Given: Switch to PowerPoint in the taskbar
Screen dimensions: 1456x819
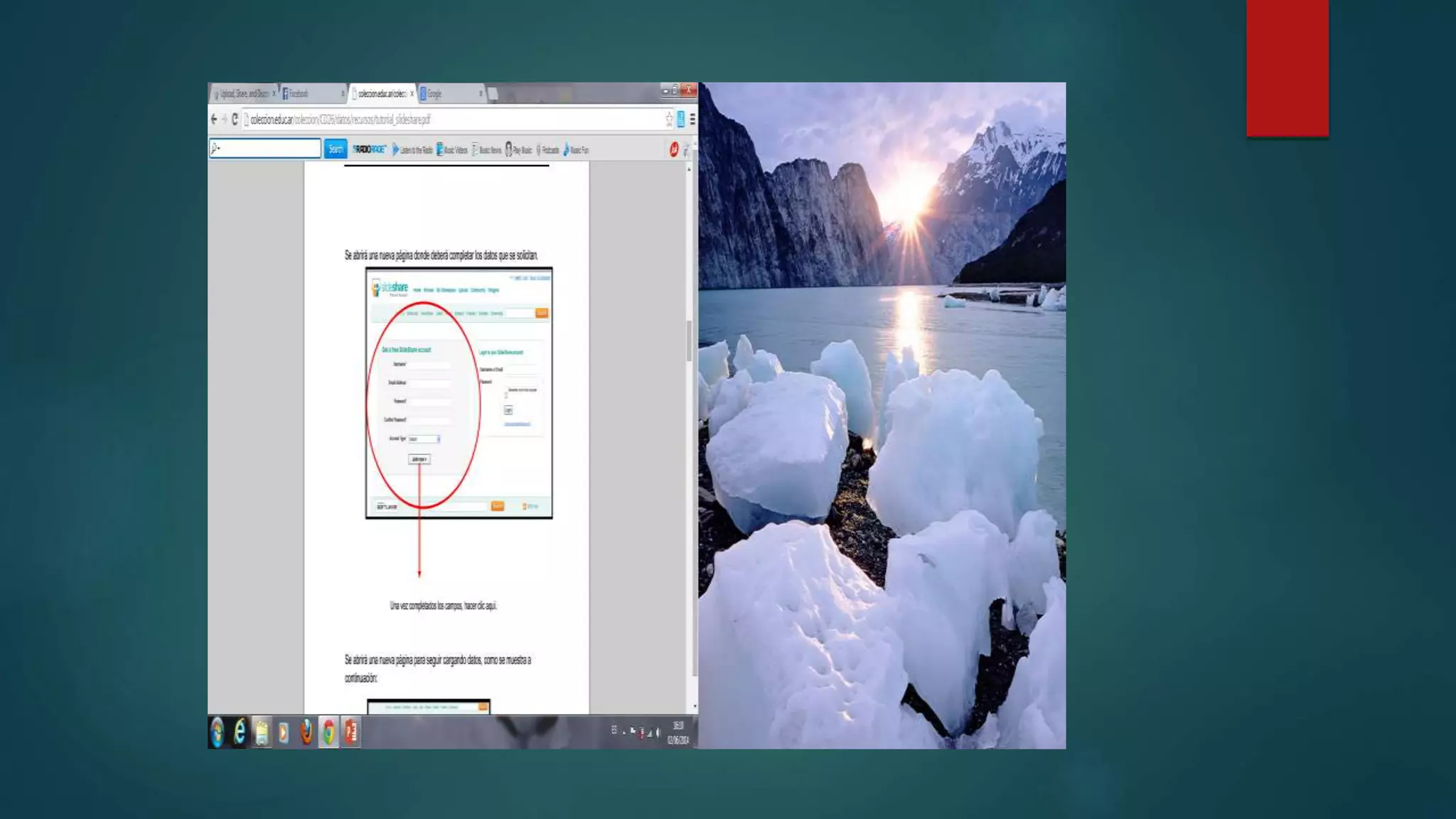Looking at the screenshot, I should pos(351,732).
